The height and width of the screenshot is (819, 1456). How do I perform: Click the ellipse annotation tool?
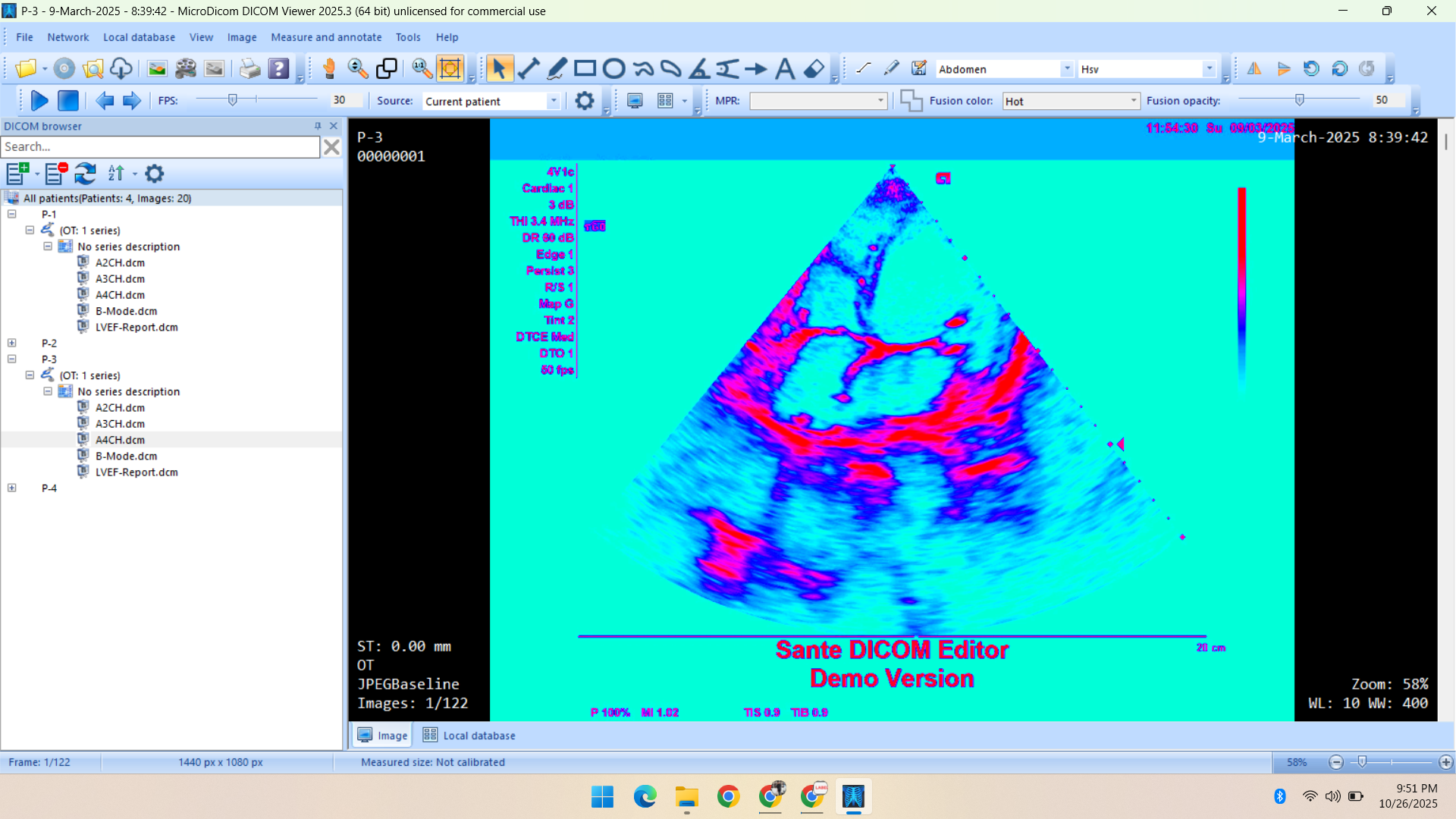(x=613, y=69)
